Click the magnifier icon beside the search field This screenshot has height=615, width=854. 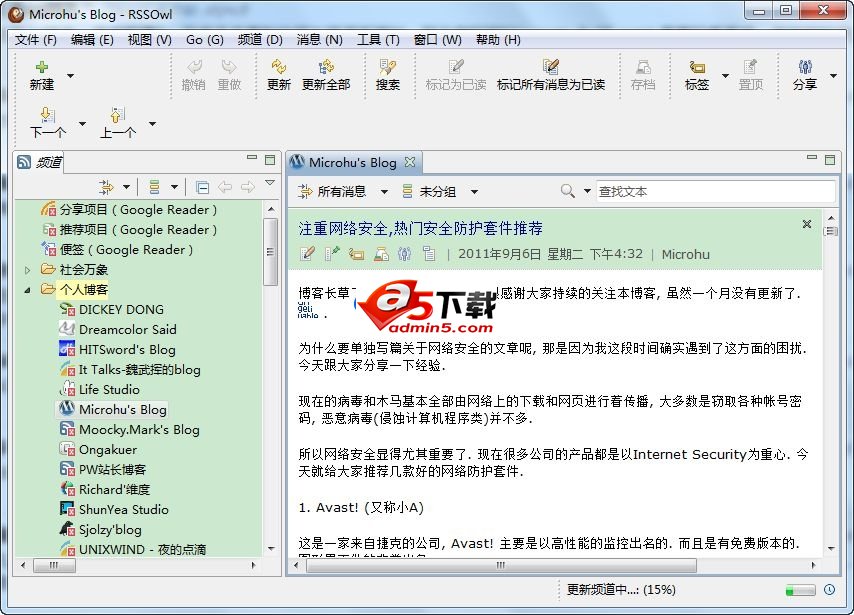tap(568, 191)
